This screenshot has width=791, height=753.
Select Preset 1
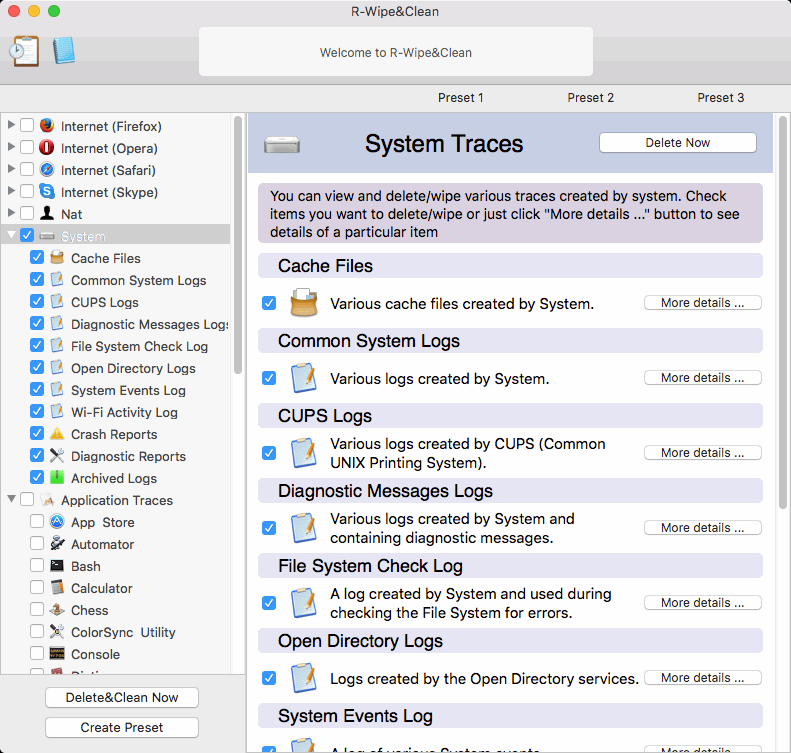[461, 98]
